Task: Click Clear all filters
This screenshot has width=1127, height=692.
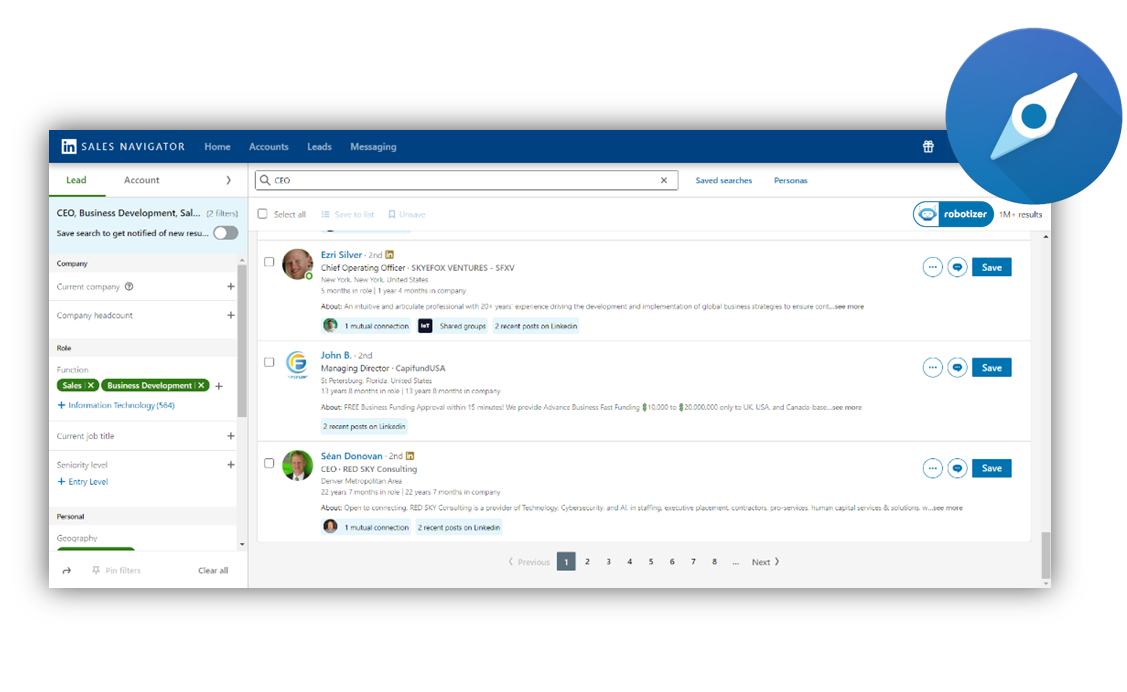Action: tap(213, 571)
